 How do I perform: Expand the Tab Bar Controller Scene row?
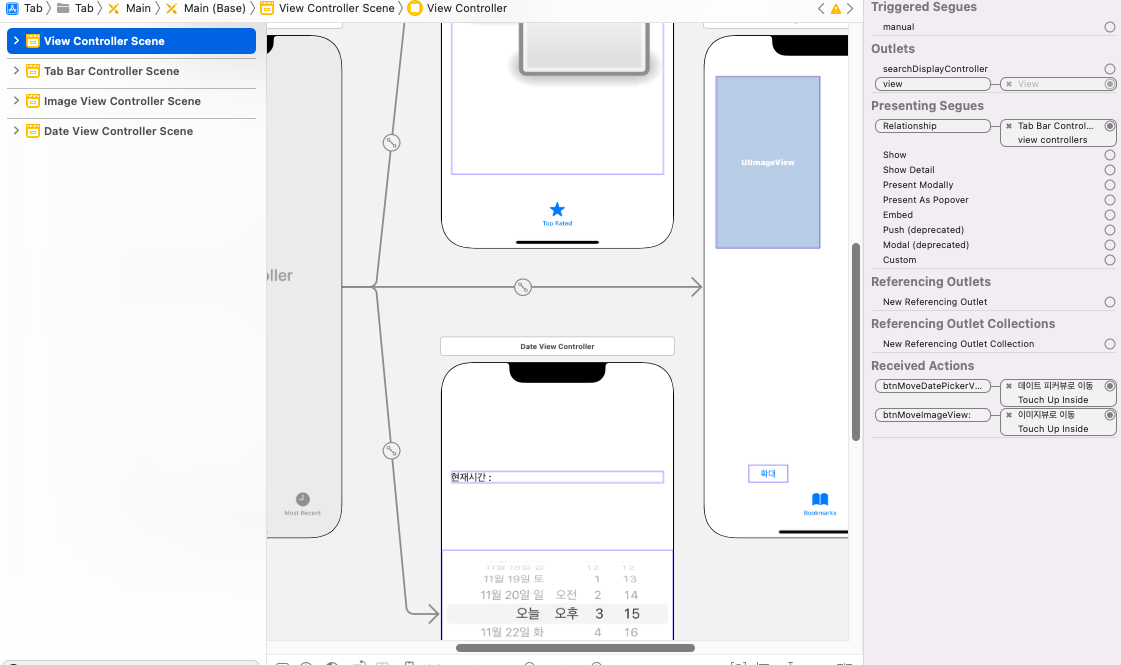(x=16, y=71)
